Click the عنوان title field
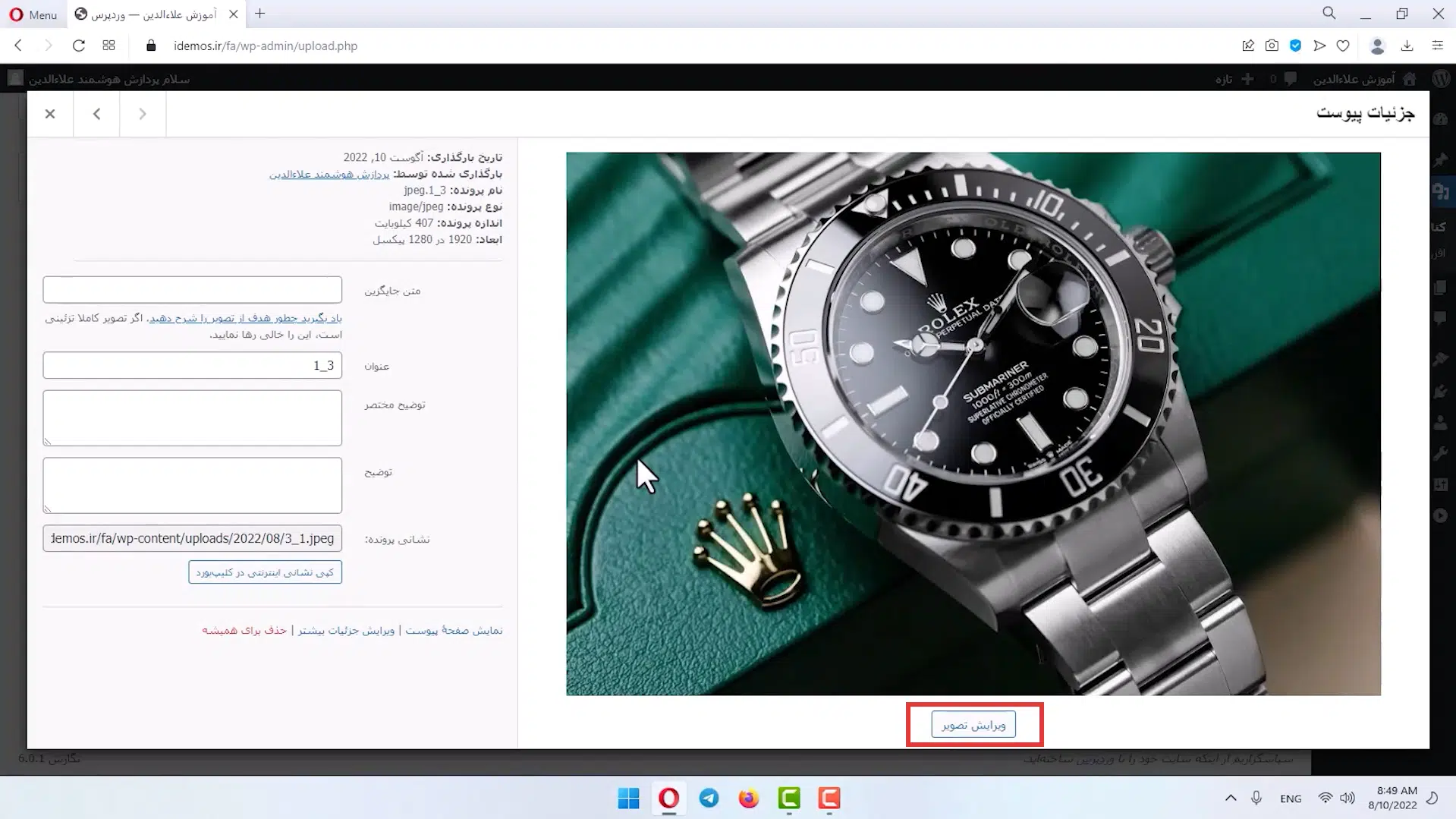Viewport: 1456px width, 819px height. tap(193, 366)
